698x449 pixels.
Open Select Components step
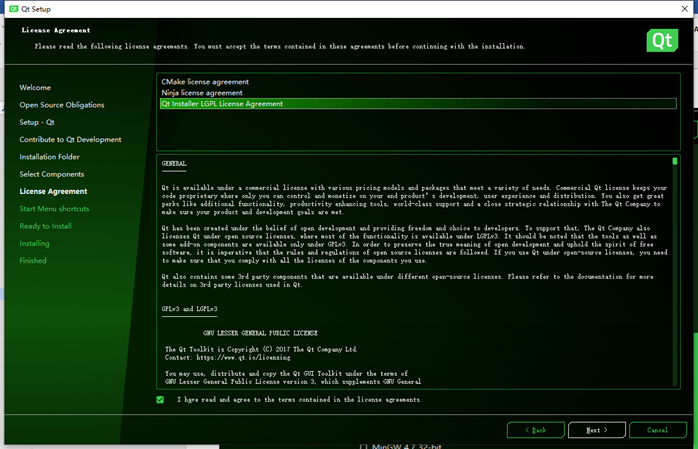[x=52, y=174]
